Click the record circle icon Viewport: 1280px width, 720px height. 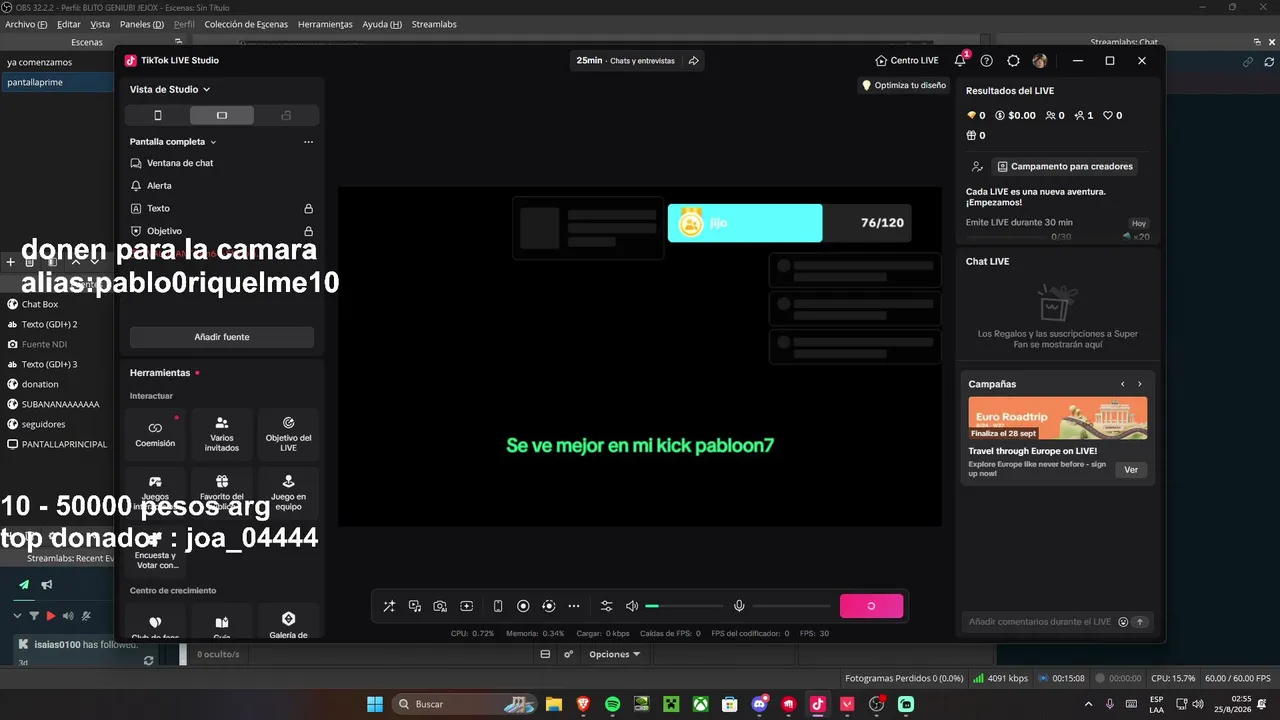coord(523,606)
